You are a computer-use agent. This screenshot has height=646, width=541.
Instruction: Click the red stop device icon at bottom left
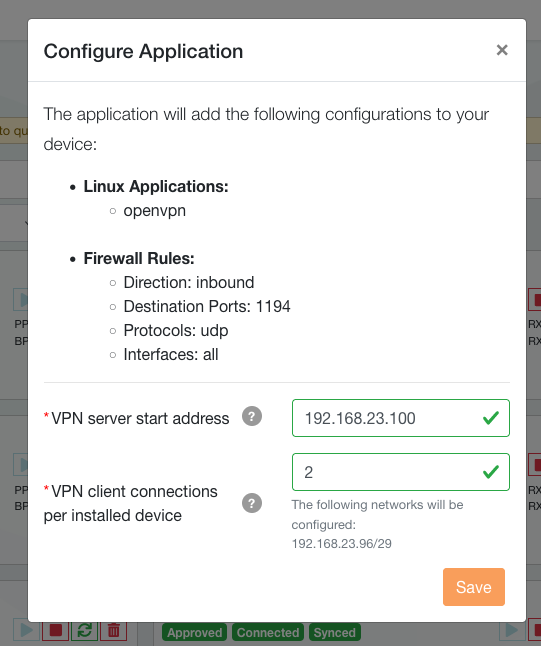click(56, 630)
